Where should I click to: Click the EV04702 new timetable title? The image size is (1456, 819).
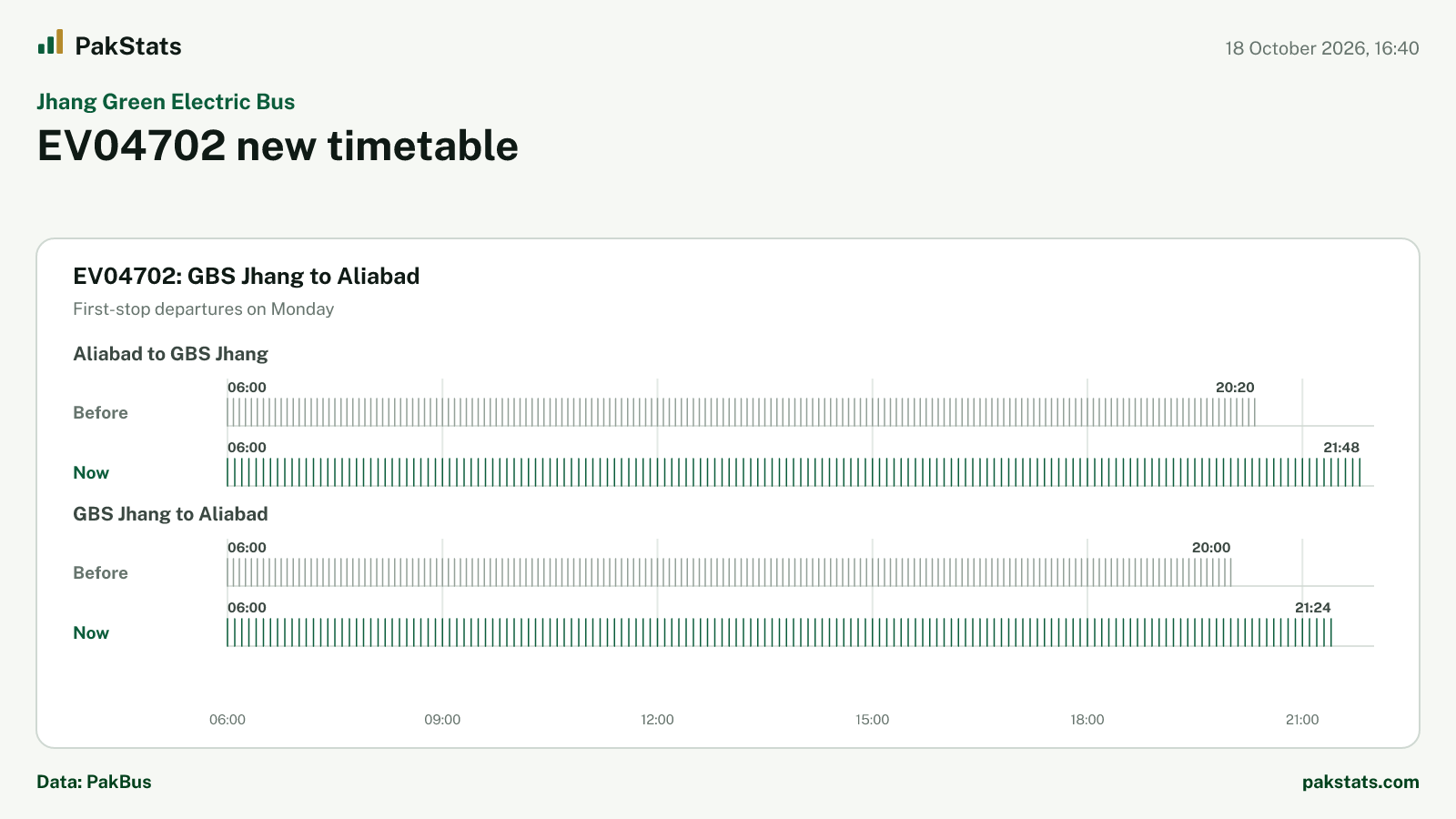coord(278,146)
